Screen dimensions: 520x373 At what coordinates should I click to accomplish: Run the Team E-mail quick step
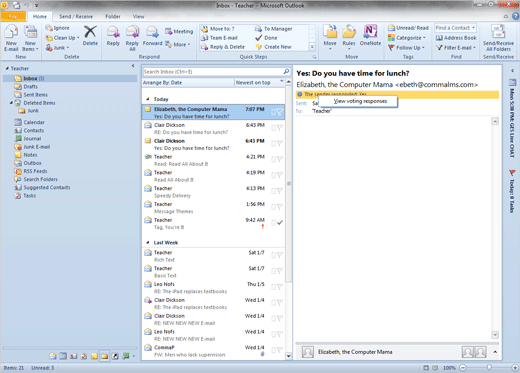[219, 38]
